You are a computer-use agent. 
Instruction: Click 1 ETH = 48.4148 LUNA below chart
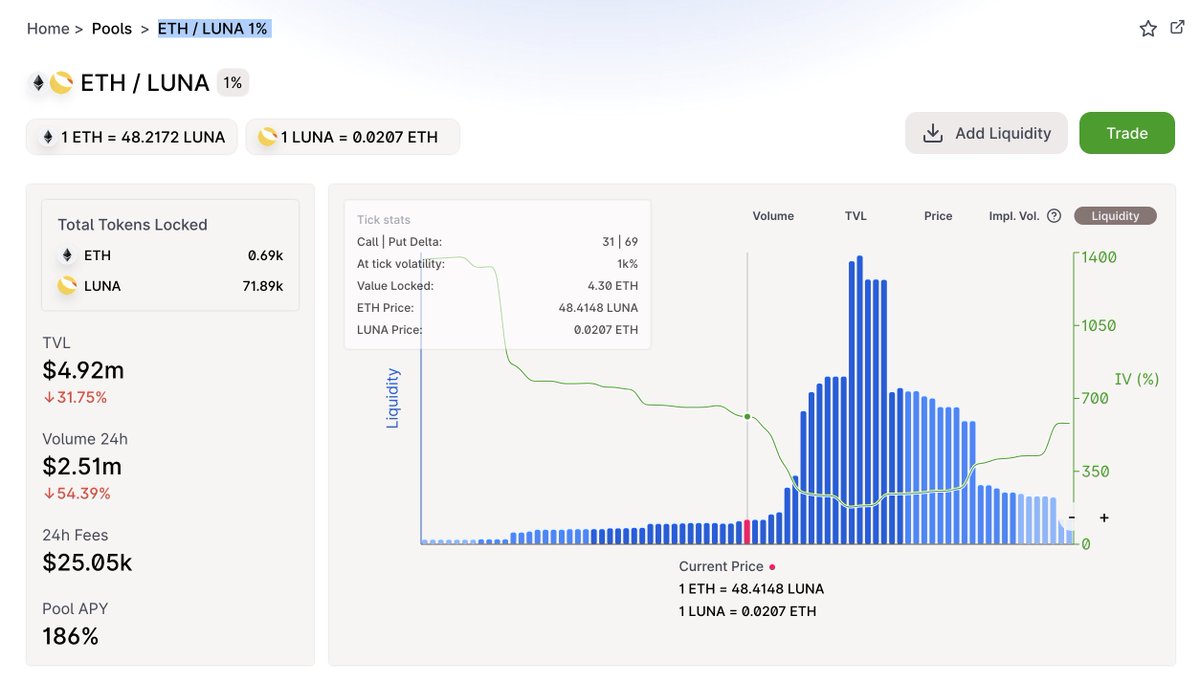(751, 589)
